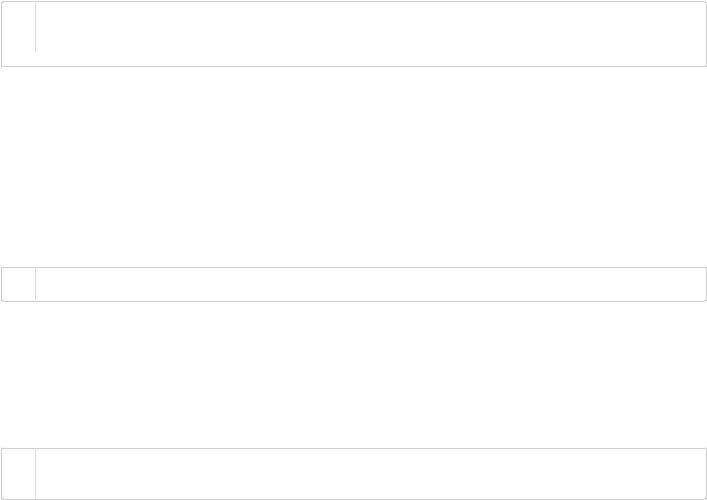Click the right edge of the bottom box

click(x=706, y=474)
